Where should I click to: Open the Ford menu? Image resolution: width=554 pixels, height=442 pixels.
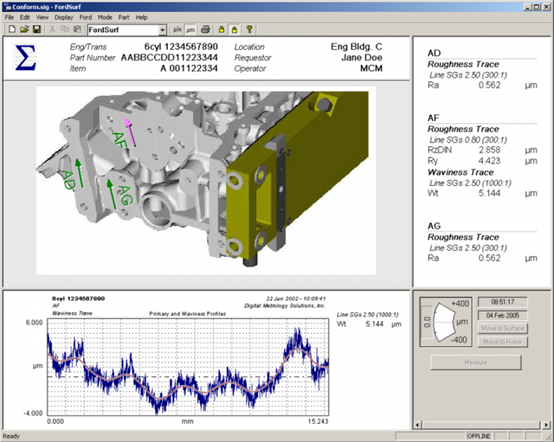coord(86,17)
